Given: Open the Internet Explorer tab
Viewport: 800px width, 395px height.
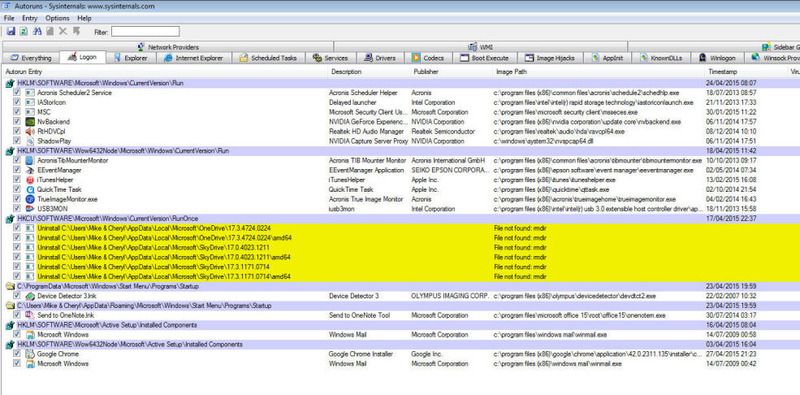Looking at the screenshot, I should (194, 58).
